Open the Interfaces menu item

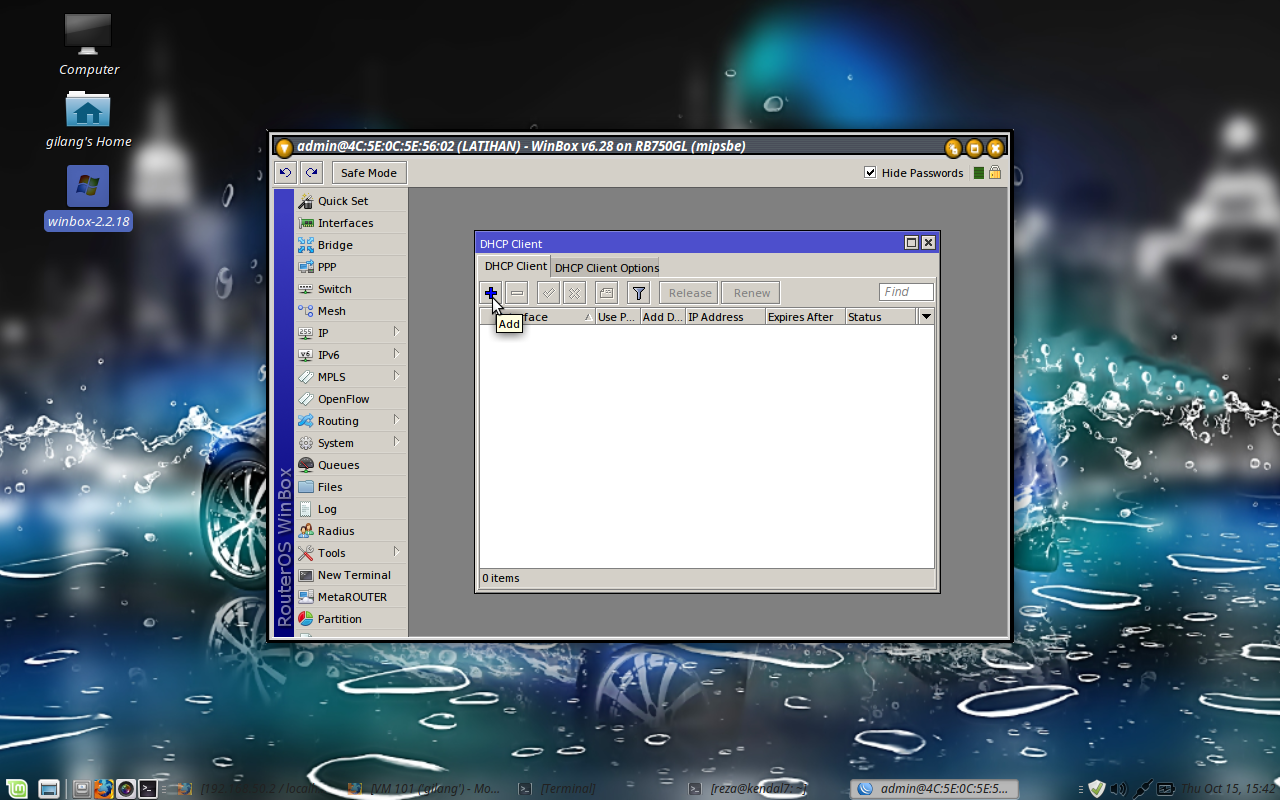pyautogui.click(x=351, y=223)
